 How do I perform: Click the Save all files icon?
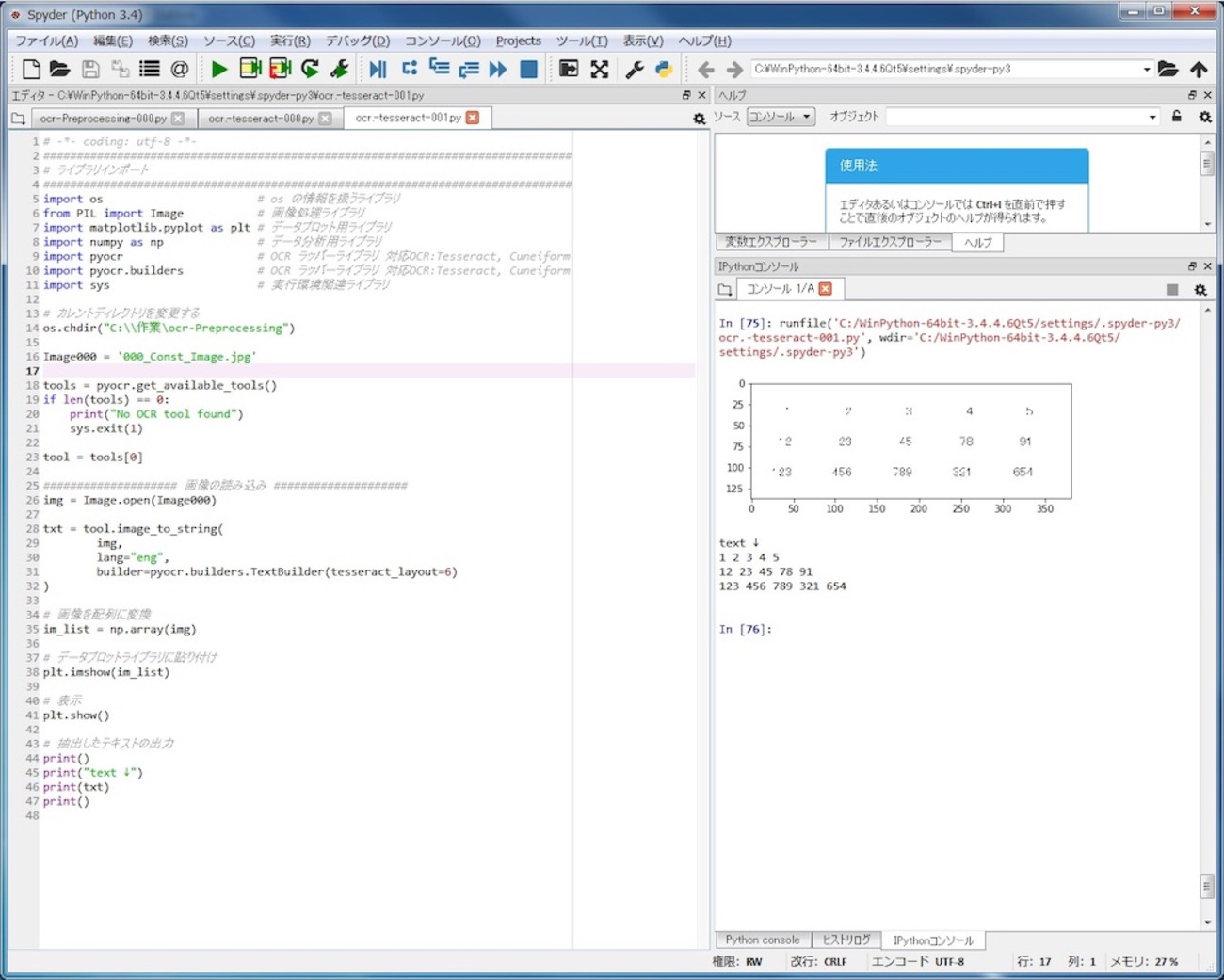(x=120, y=69)
